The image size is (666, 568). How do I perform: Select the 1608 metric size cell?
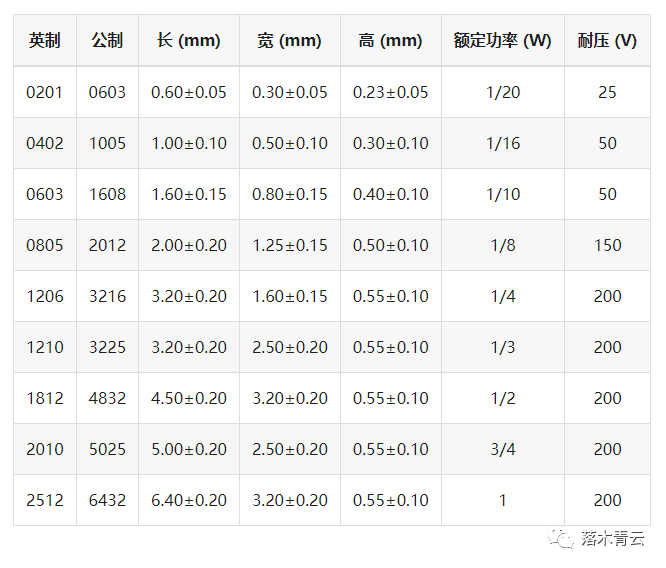coord(108,195)
